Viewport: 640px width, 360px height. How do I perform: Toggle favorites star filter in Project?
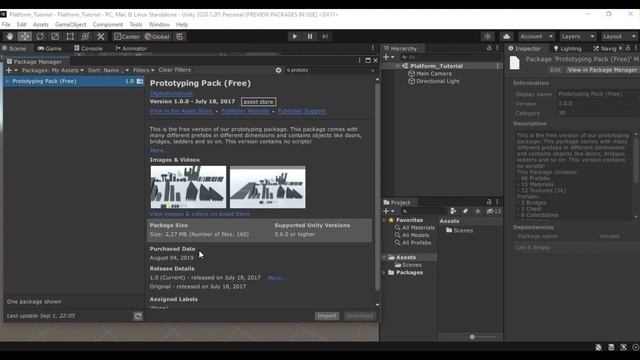pyautogui.click(x=478, y=211)
